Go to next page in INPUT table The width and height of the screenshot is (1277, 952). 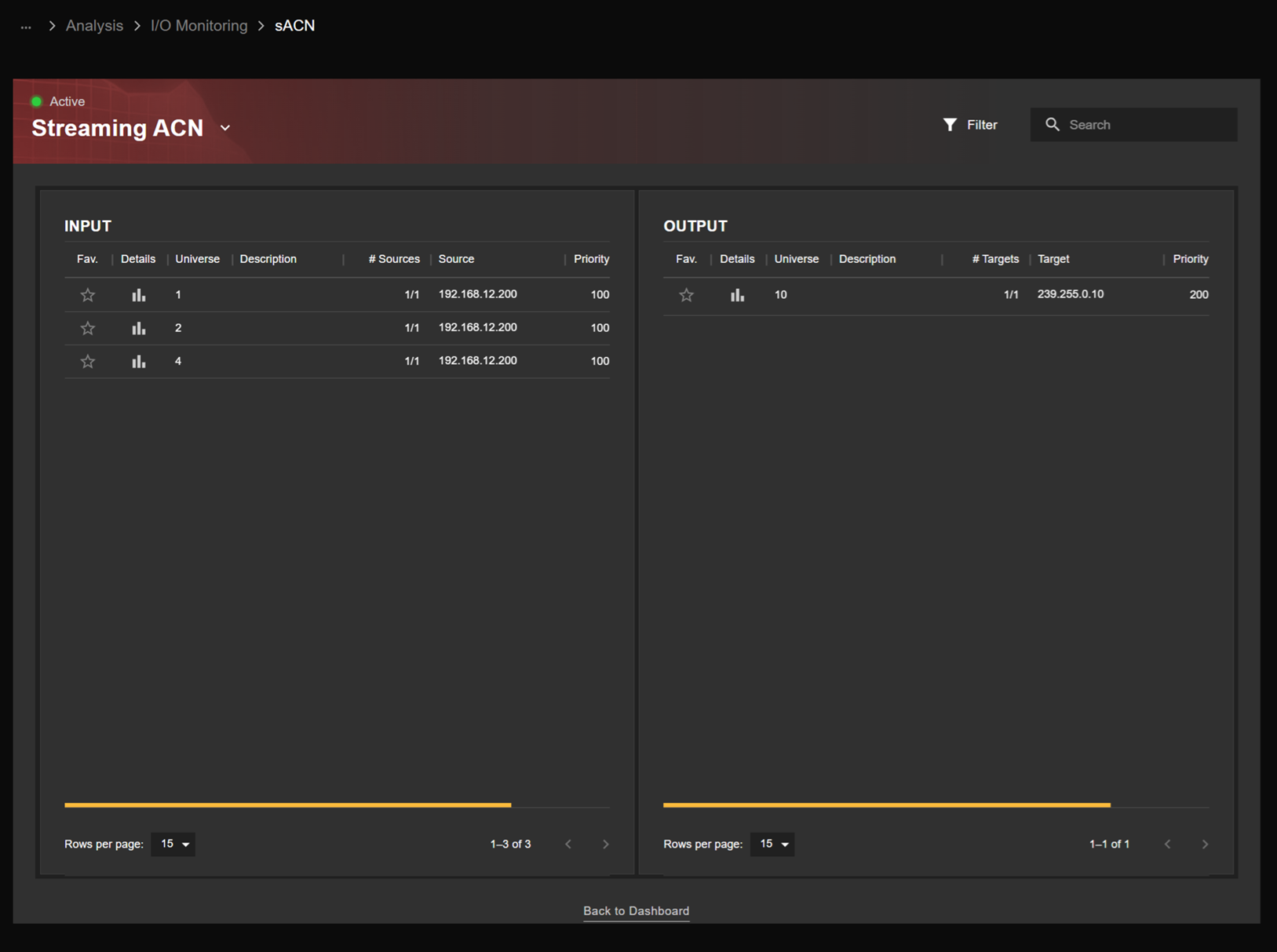(605, 844)
